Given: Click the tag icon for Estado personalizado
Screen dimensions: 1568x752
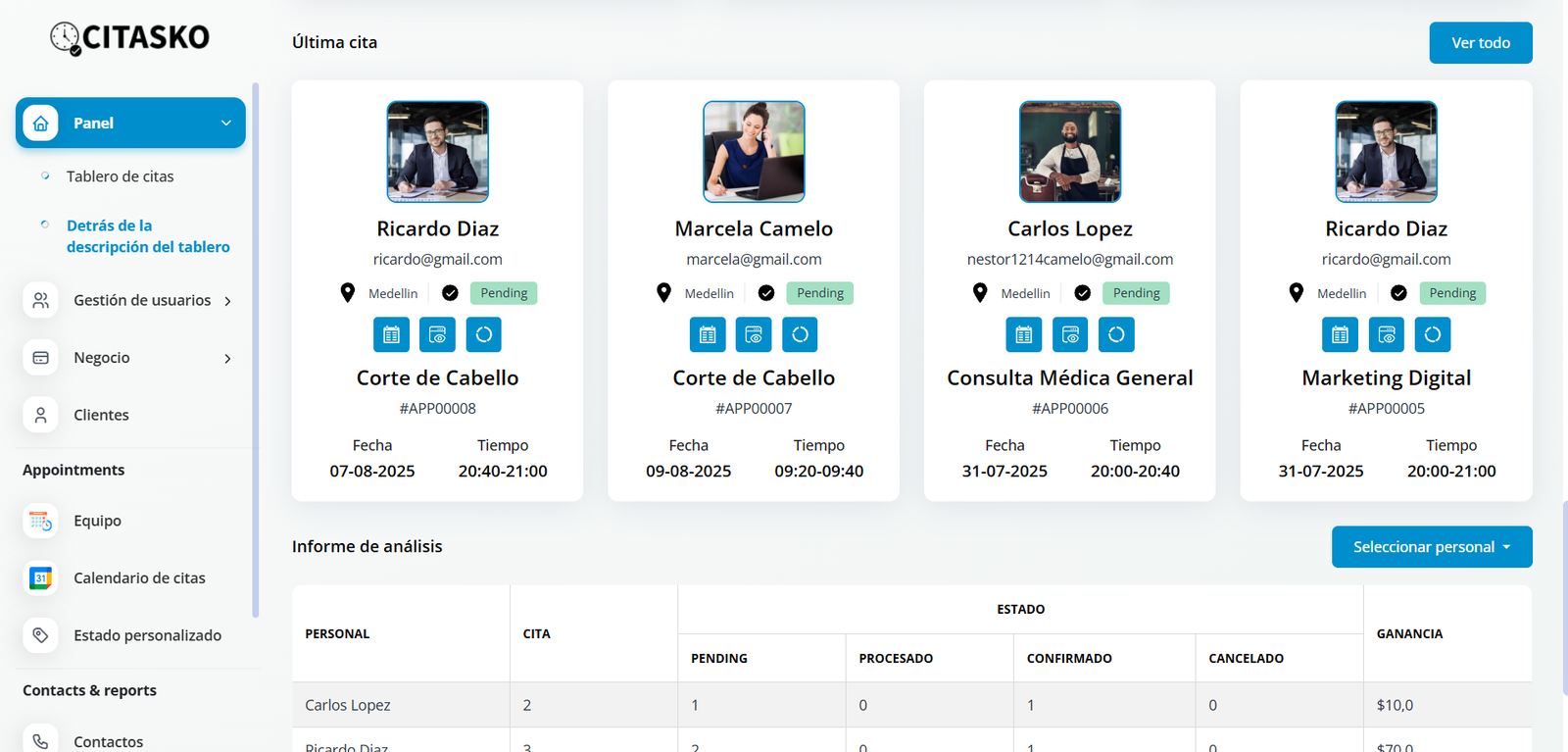Looking at the screenshot, I should coord(40,635).
